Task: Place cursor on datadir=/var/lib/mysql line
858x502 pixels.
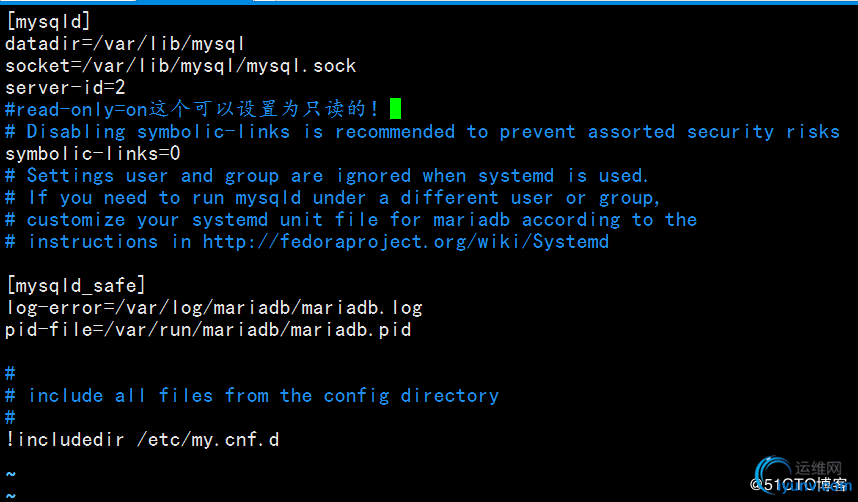Action: (x=125, y=44)
